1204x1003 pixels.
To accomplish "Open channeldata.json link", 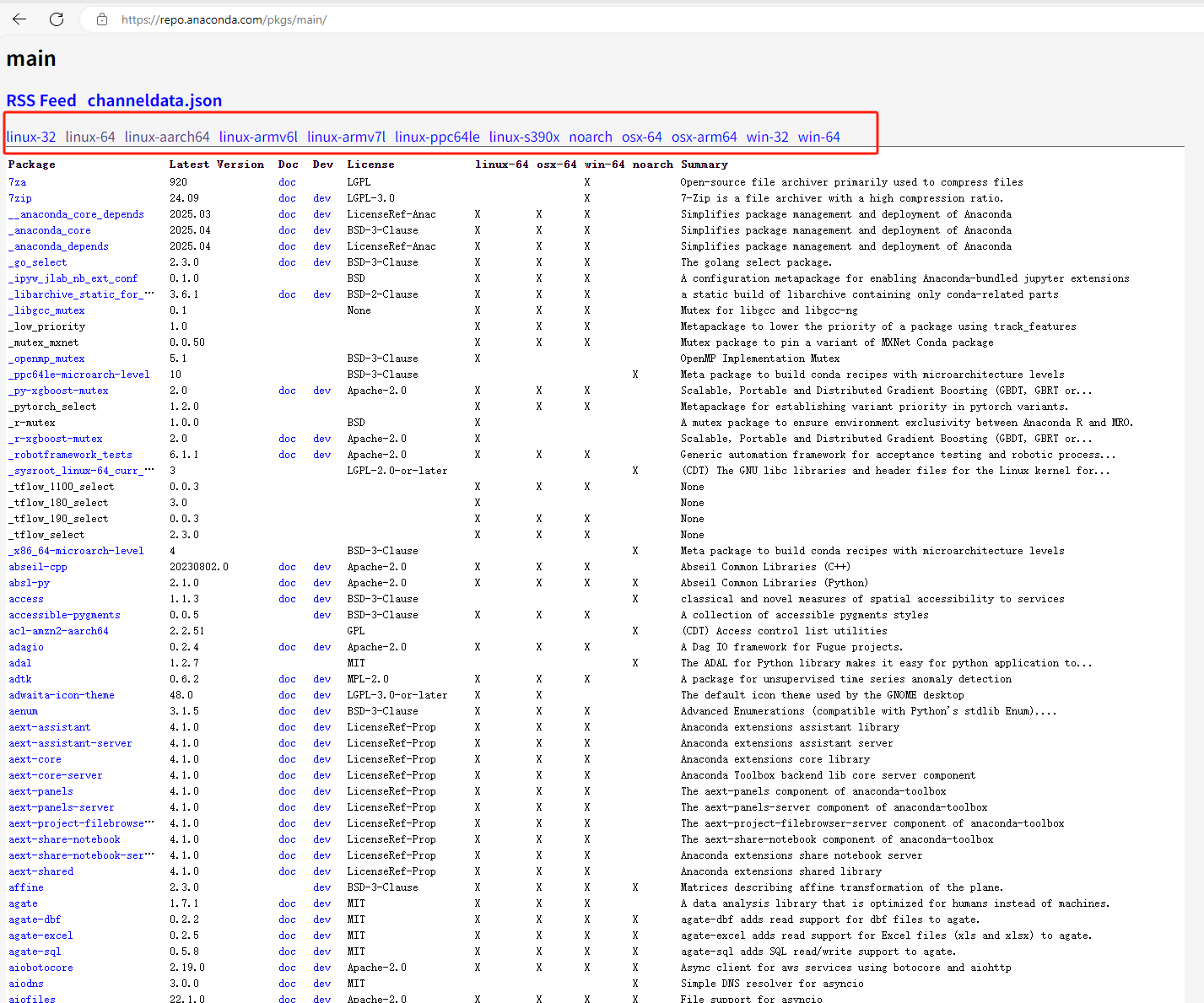I will point(154,100).
